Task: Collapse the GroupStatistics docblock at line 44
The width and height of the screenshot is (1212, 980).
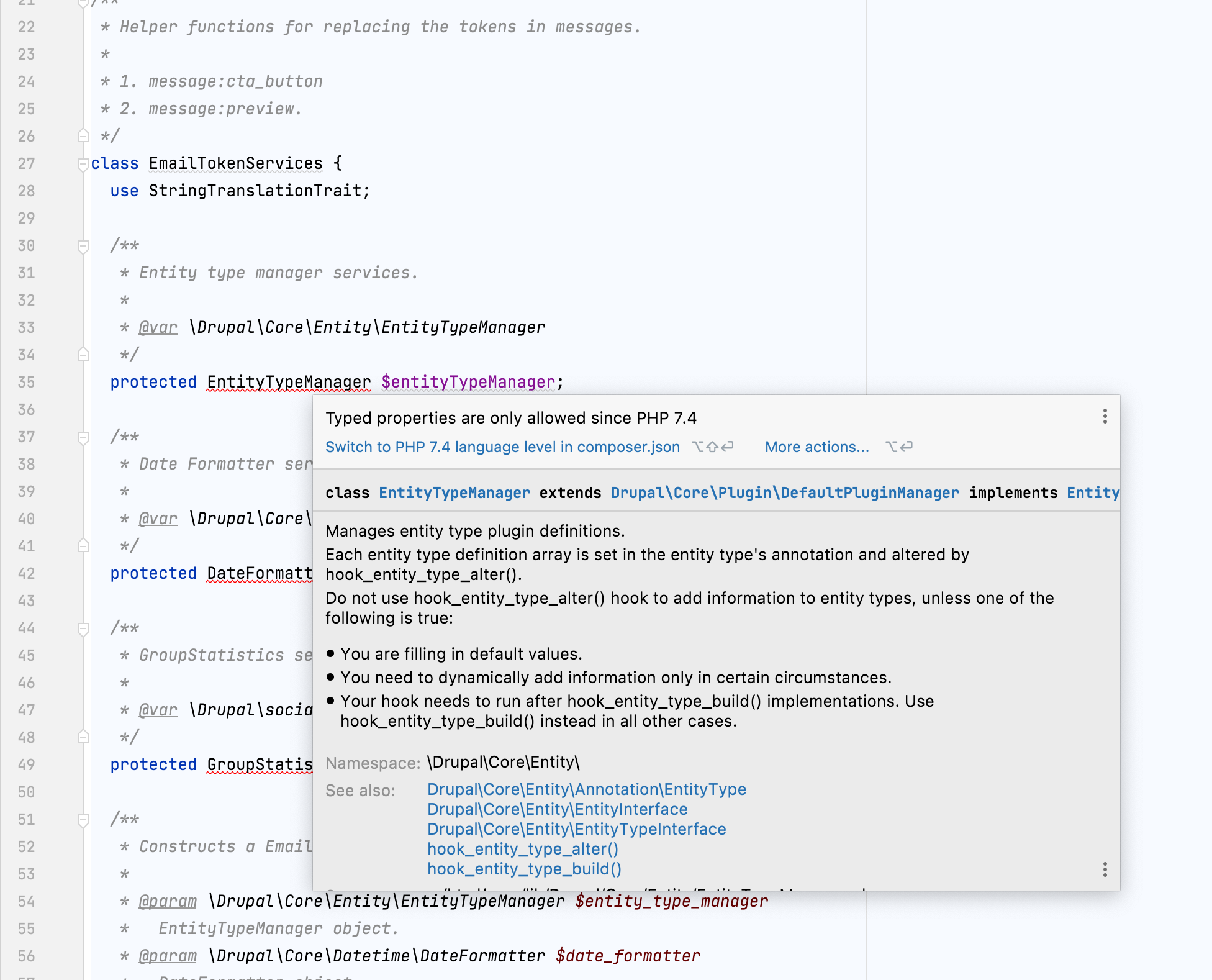Action: 81,628
